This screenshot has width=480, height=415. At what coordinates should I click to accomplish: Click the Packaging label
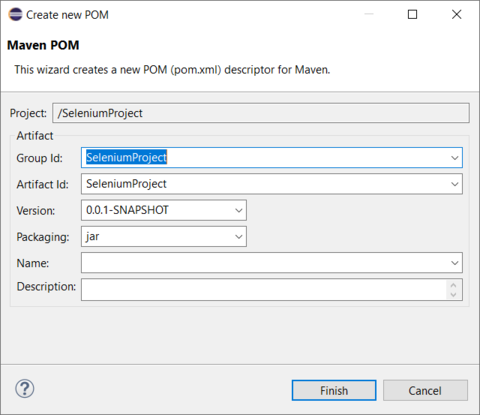(x=43, y=237)
